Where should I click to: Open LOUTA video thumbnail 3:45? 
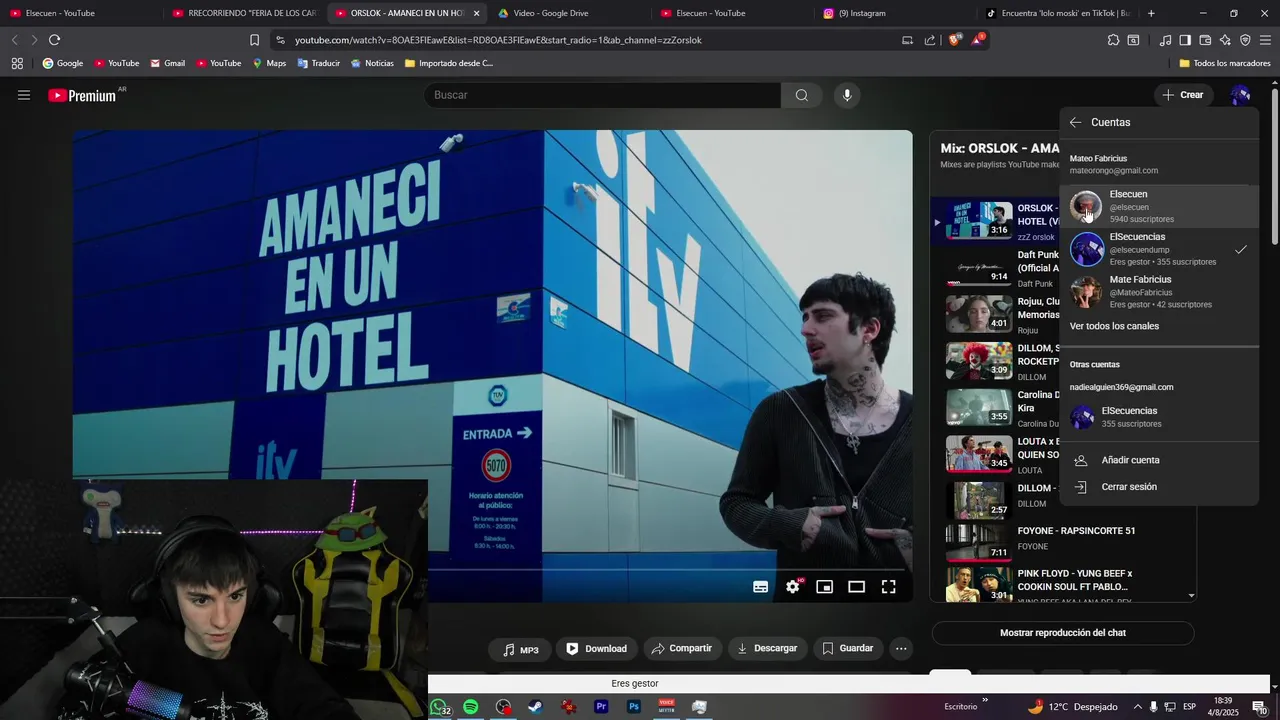coord(979,454)
